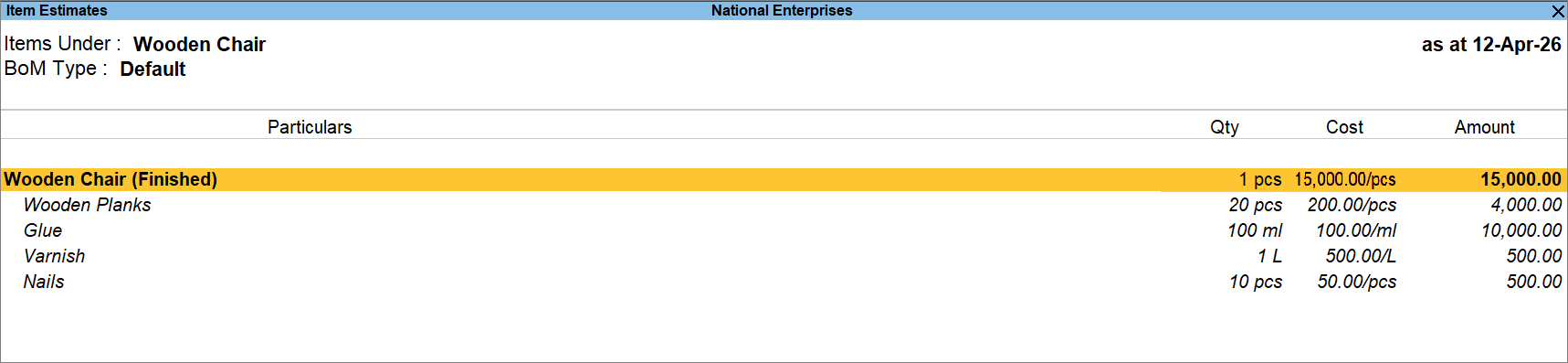1568x363 pixels.
Task: Click the 500.00 Varnish amount
Action: tap(1534, 256)
